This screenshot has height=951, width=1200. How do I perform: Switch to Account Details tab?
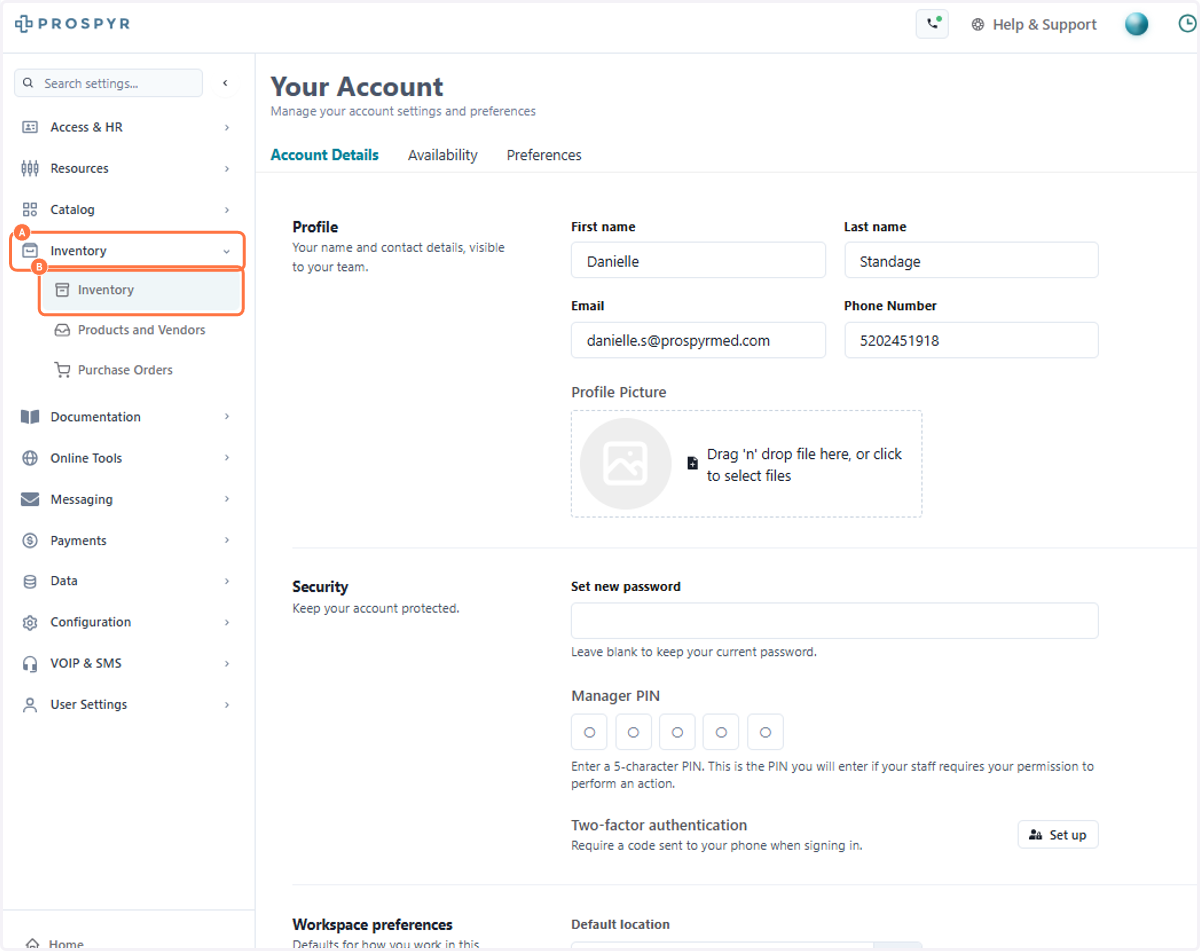(x=325, y=155)
